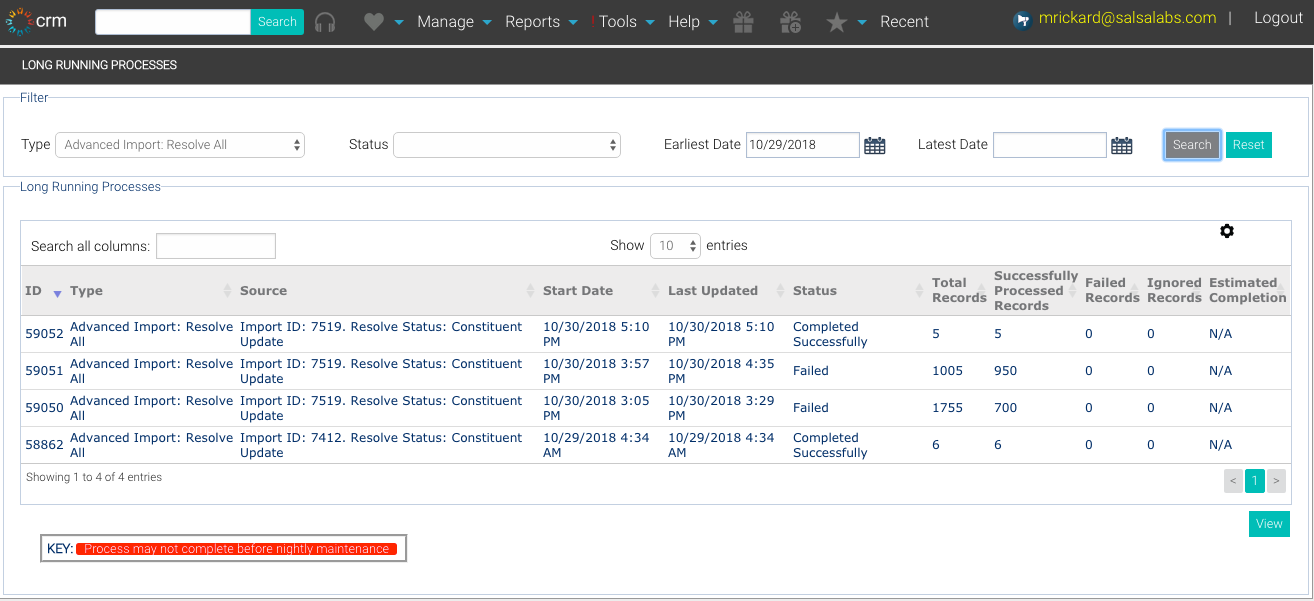Screen dimensions: 1314x601
Task: Open the heart favorites icon
Action: tap(374, 22)
